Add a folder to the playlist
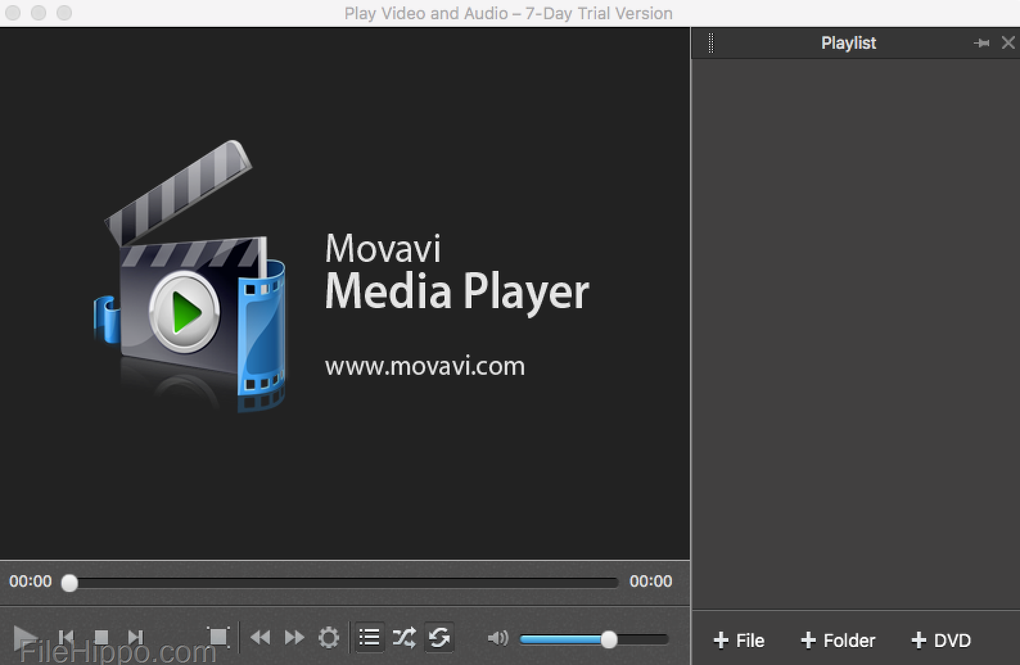1020x665 pixels. point(838,640)
